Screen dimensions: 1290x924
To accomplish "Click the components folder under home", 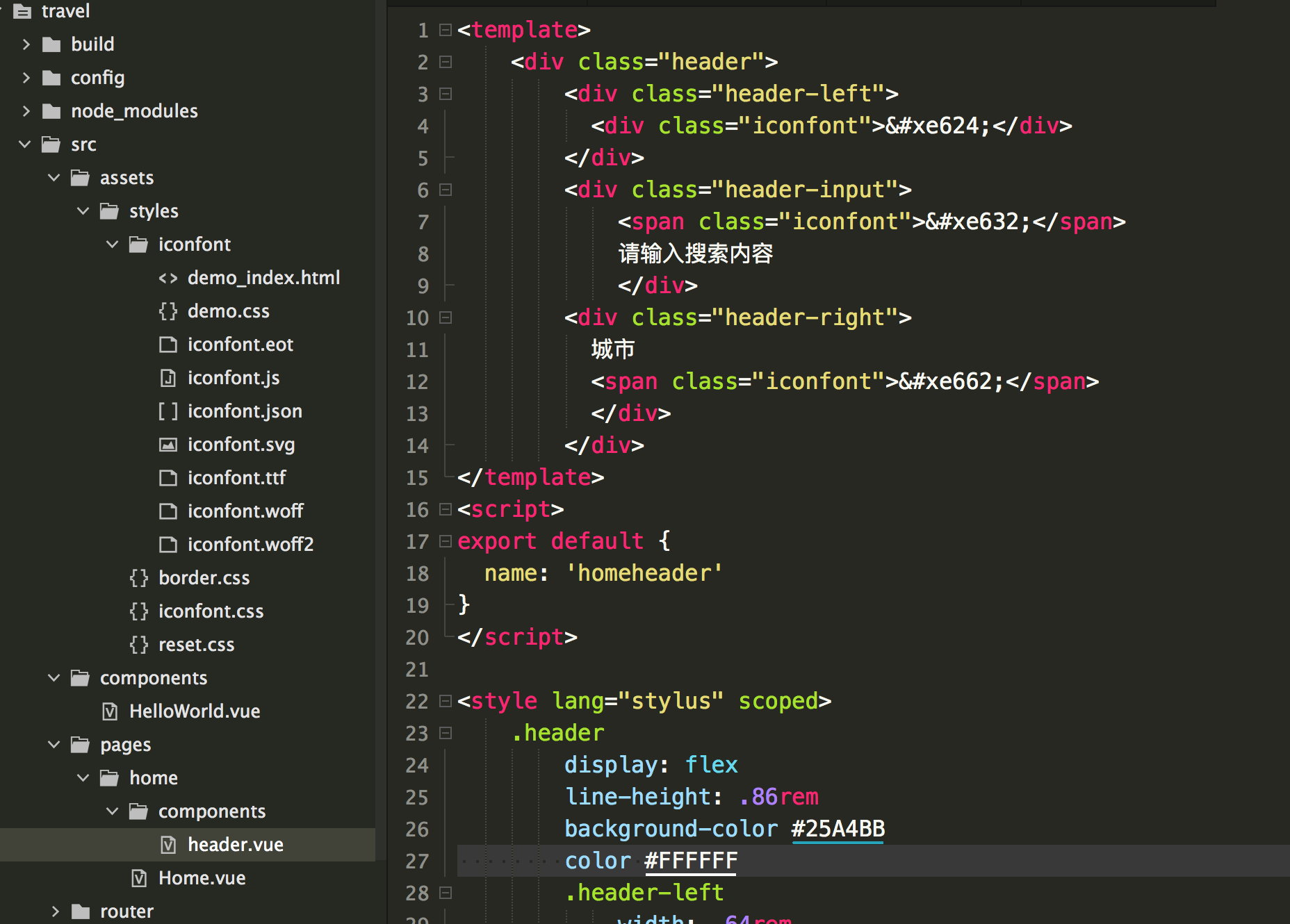I will click(x=212, y=811).
